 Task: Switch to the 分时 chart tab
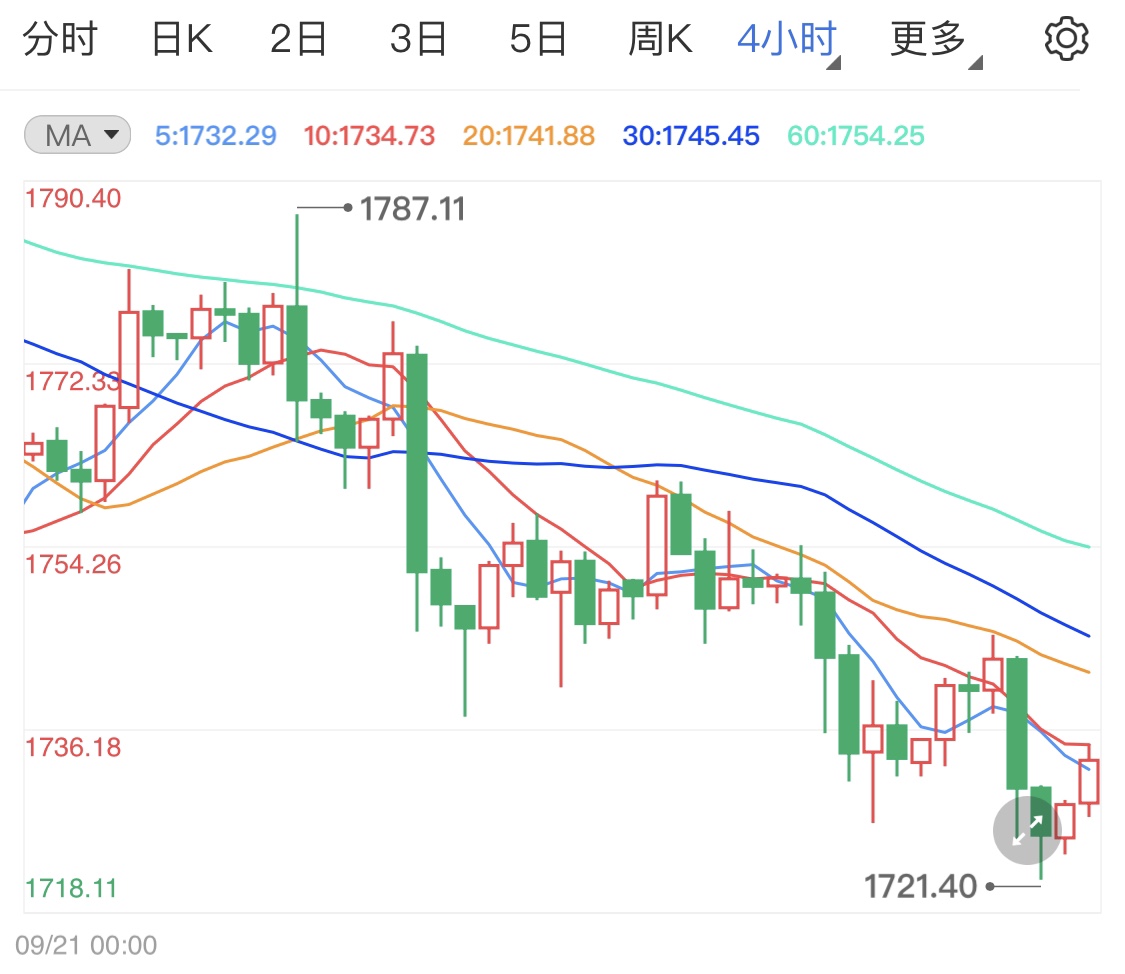(x=62, y=38)
